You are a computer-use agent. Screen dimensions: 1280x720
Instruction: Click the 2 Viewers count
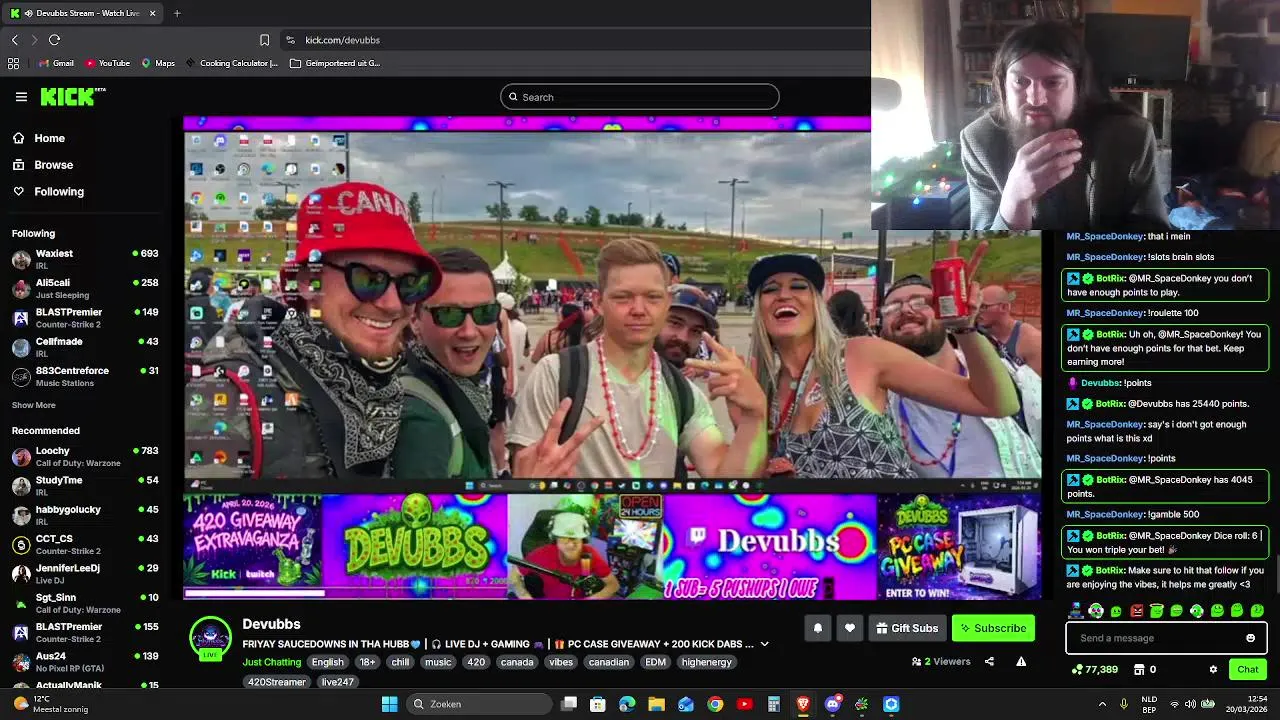[x=941, y=661]
